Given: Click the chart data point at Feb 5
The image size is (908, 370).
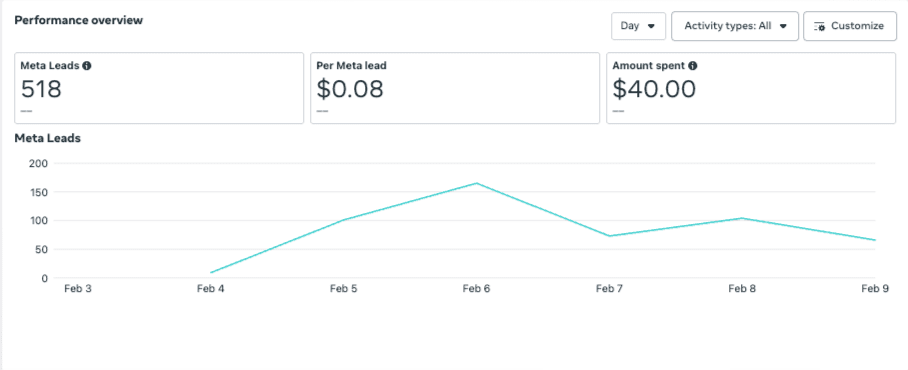Looking at the screenshot, I should click(x=343, y=220).
